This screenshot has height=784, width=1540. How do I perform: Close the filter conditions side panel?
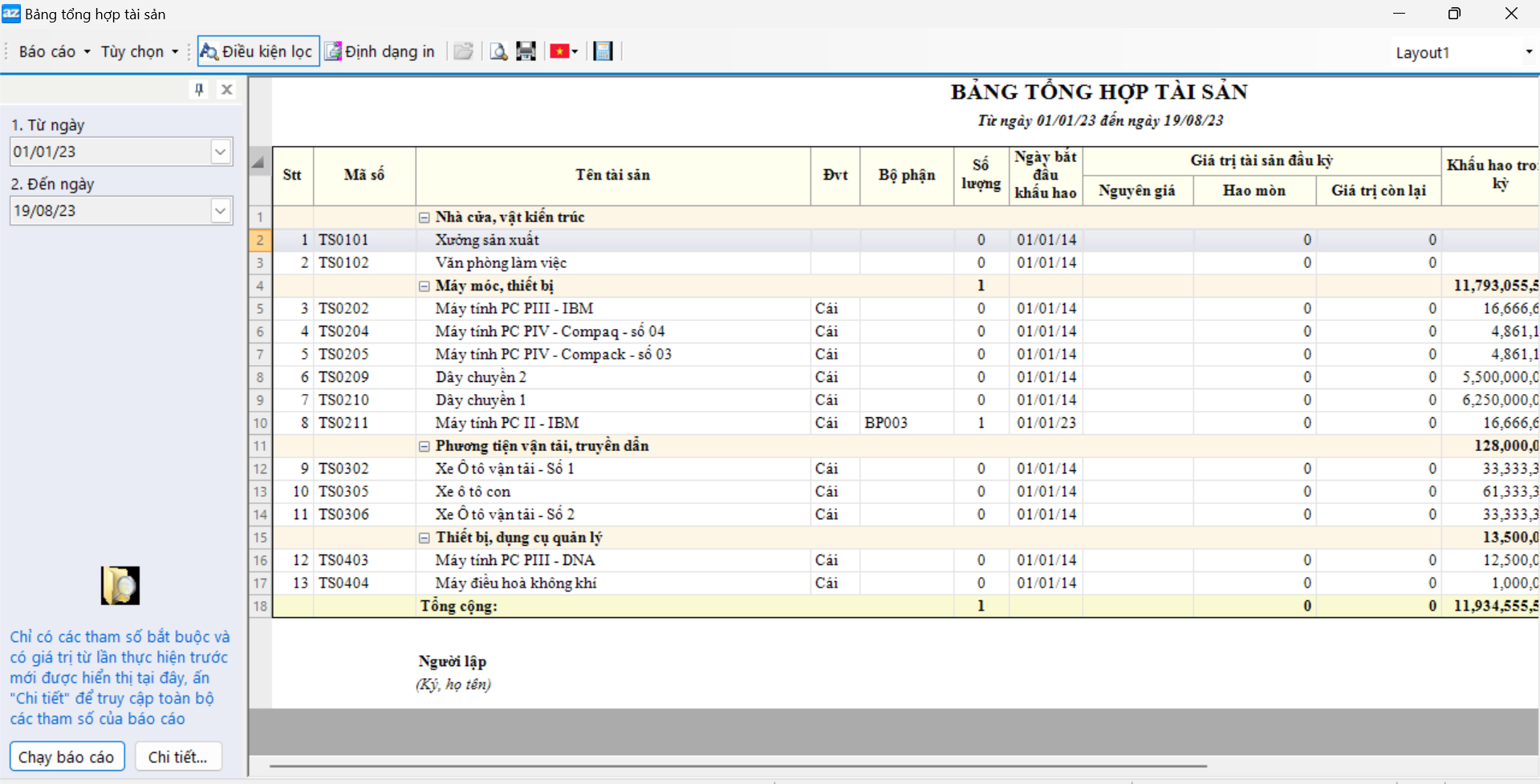(x=227, y=89)
